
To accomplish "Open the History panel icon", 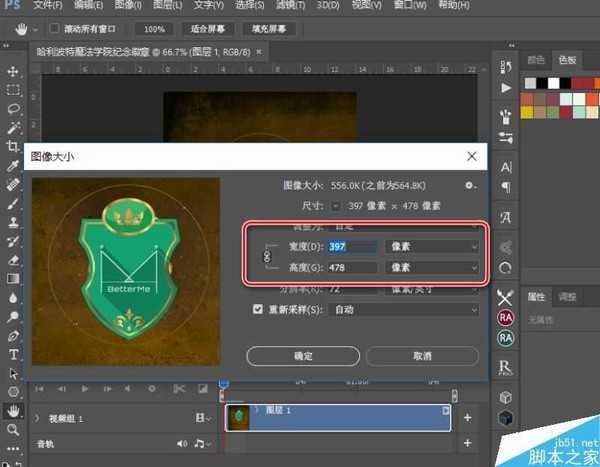I will tap(506, 70).
